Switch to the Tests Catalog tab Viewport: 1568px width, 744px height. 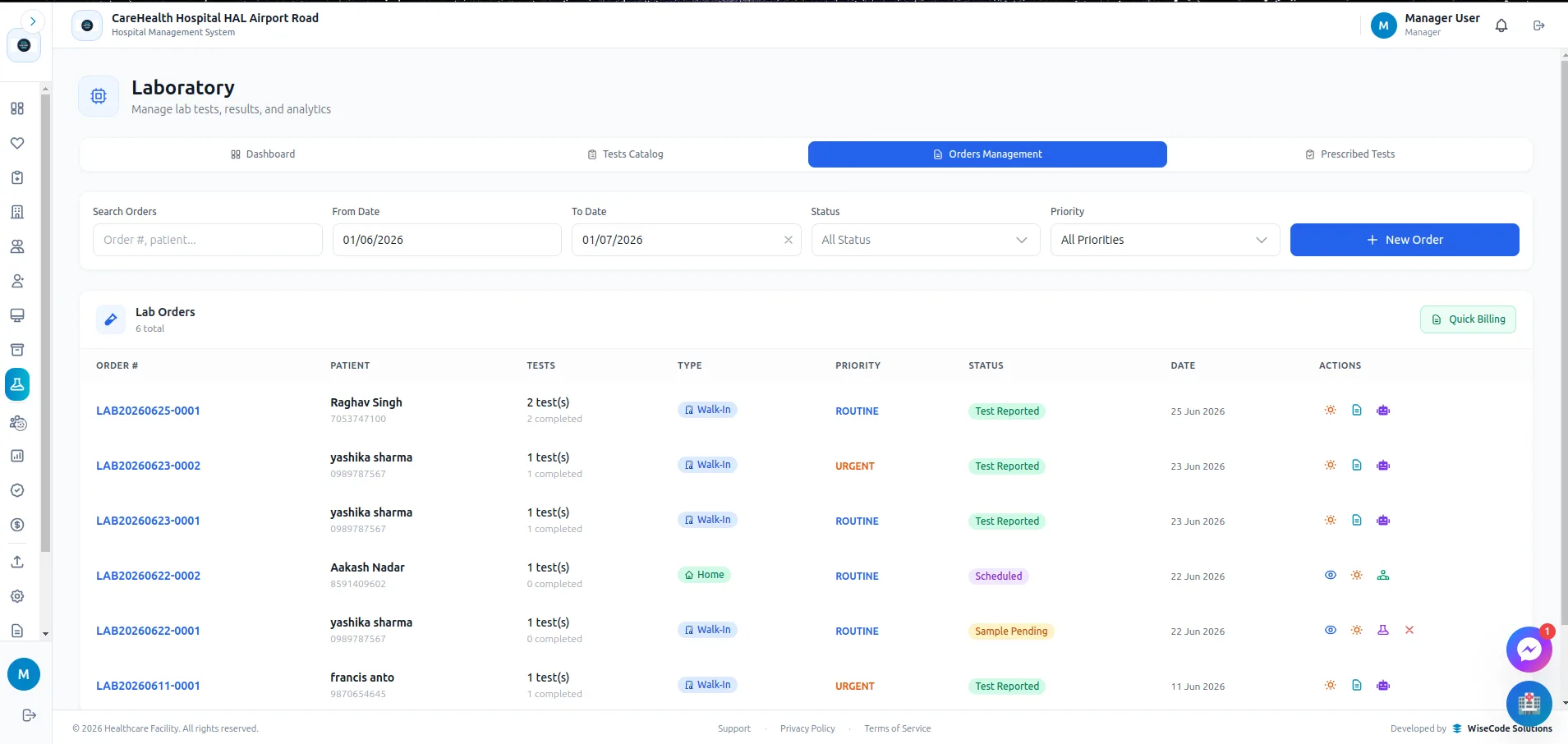pos(625,154)
